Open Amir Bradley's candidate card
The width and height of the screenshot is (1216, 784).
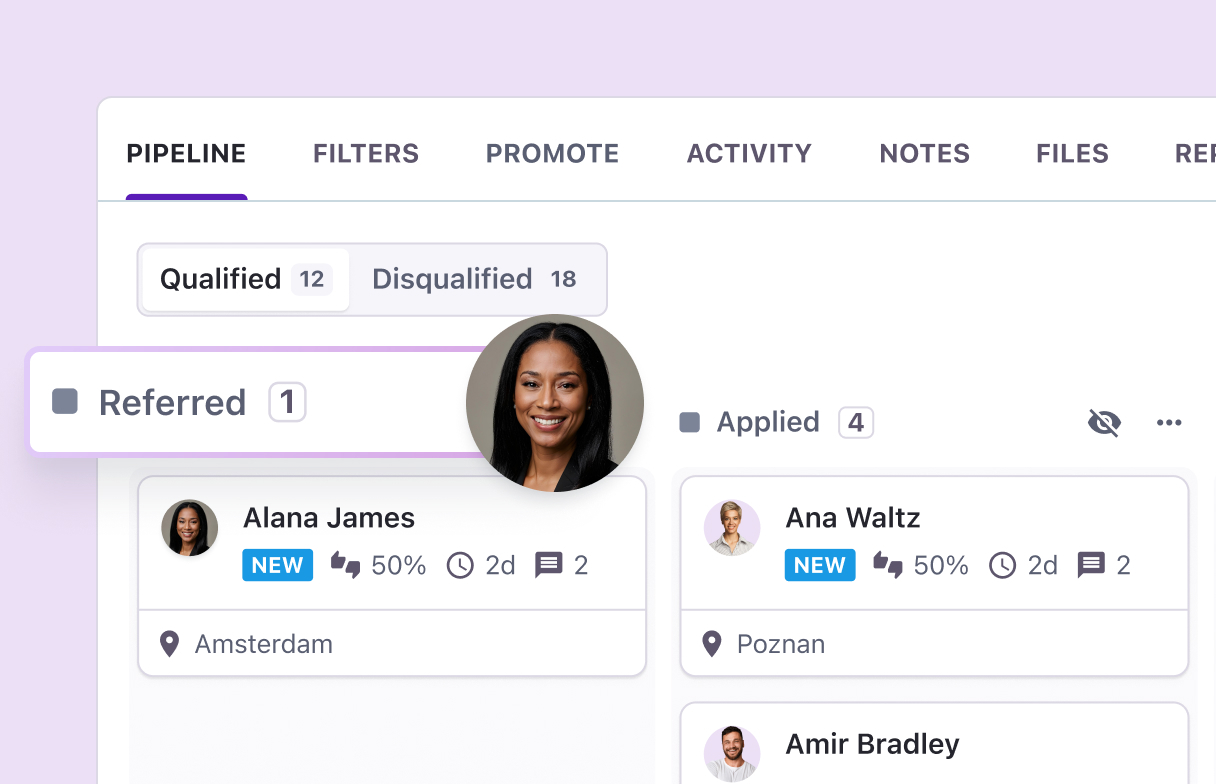872,744
